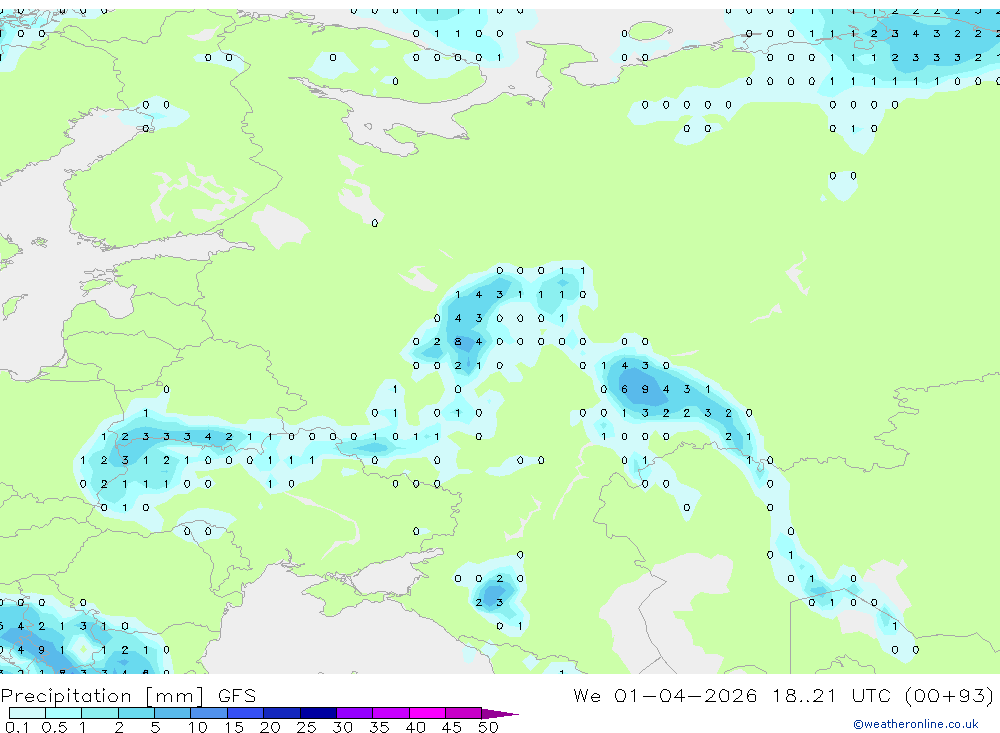Click the '18..21 UTC (00+93)' time text
The height and width of the screenshot is (733, 1000).
pyautogui.click(x=883, y=696)
